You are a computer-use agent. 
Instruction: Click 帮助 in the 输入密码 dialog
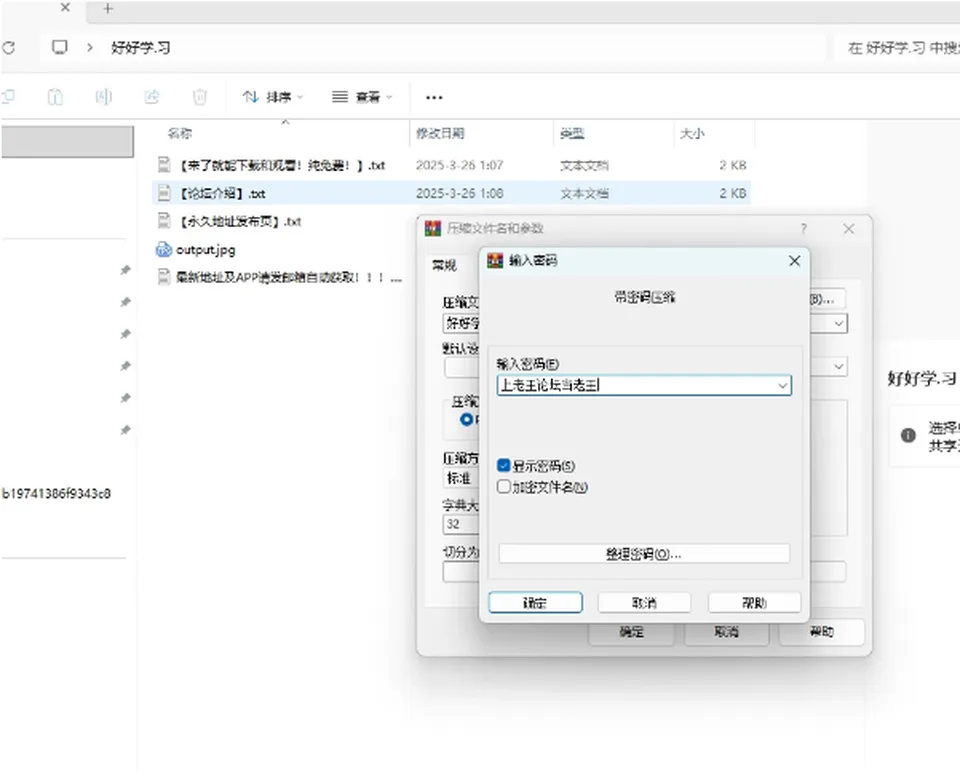click(x=754, y=603)
